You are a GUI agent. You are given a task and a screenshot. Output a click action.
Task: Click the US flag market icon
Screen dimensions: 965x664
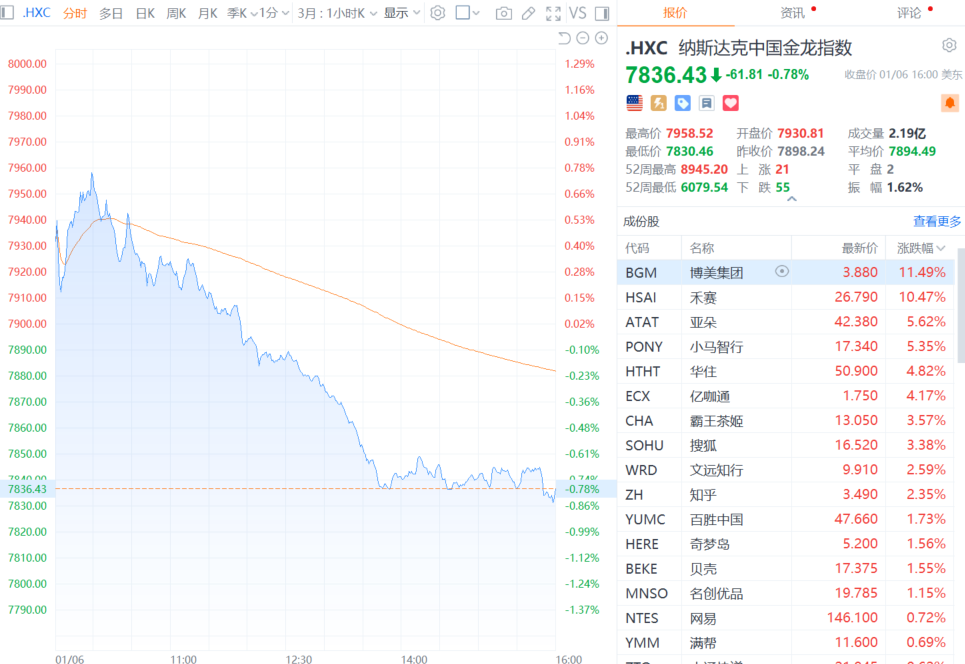pos(635,103)
